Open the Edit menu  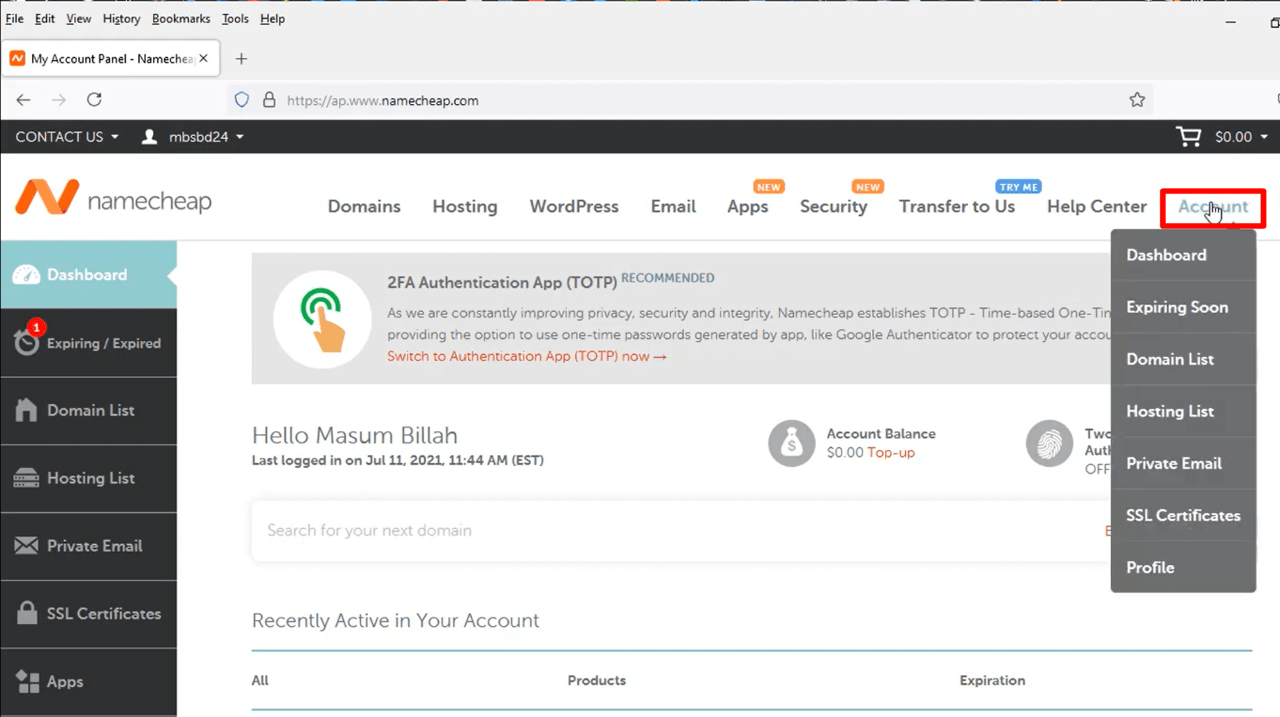(x=45, y=19)
